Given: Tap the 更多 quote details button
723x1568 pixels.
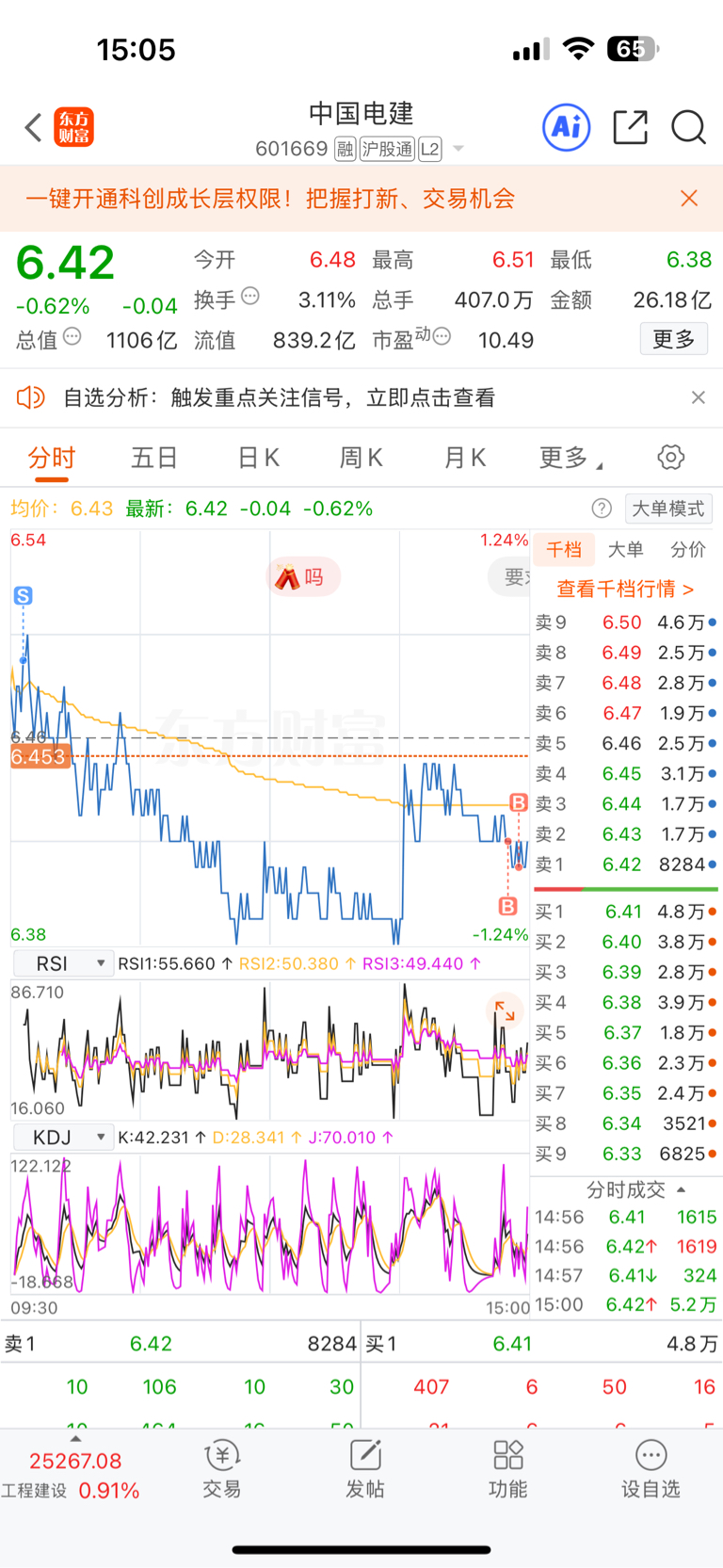Looking at the screenshot, I should 674,339.
